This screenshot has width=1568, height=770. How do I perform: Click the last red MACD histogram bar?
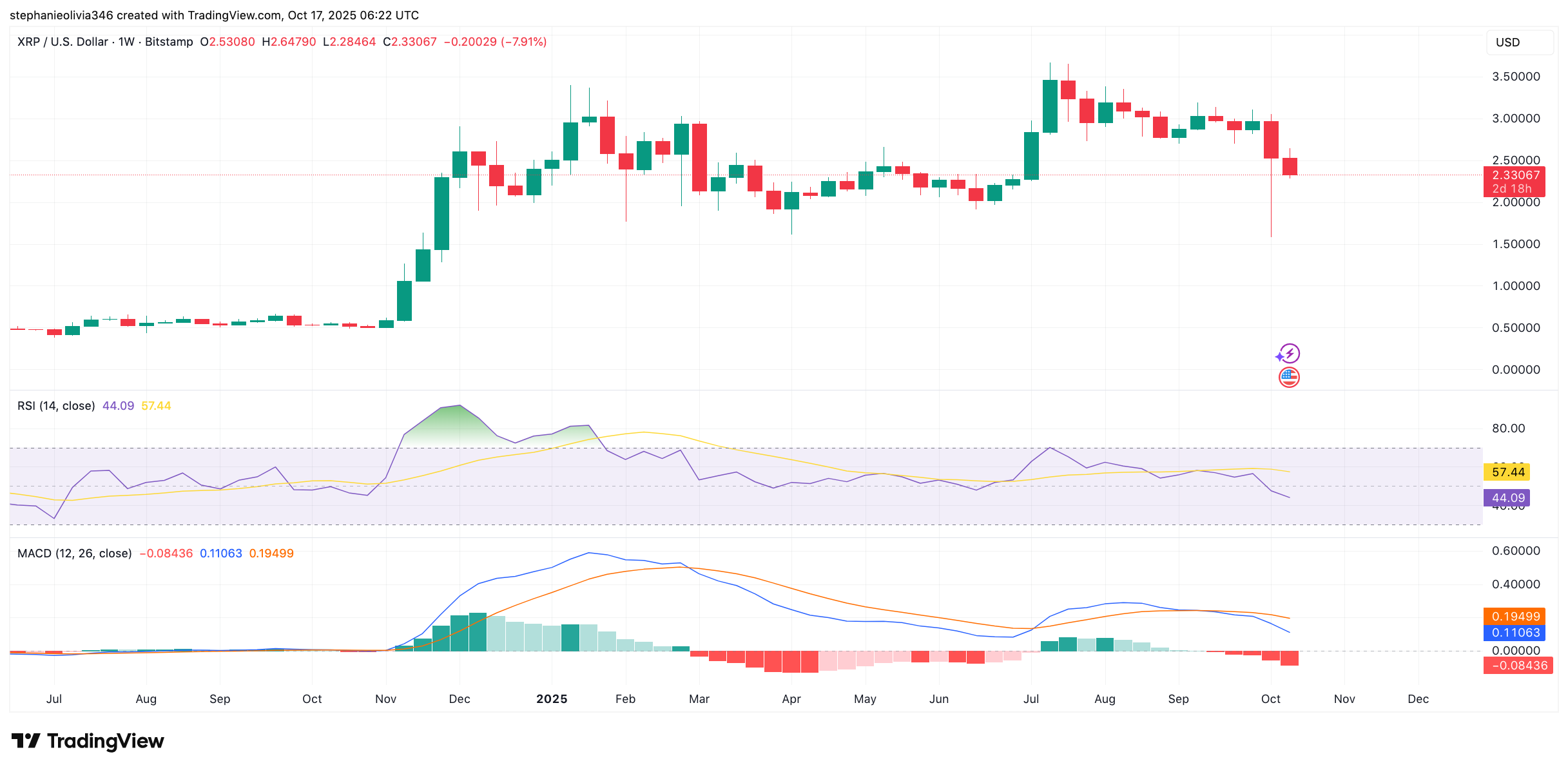1290,658
